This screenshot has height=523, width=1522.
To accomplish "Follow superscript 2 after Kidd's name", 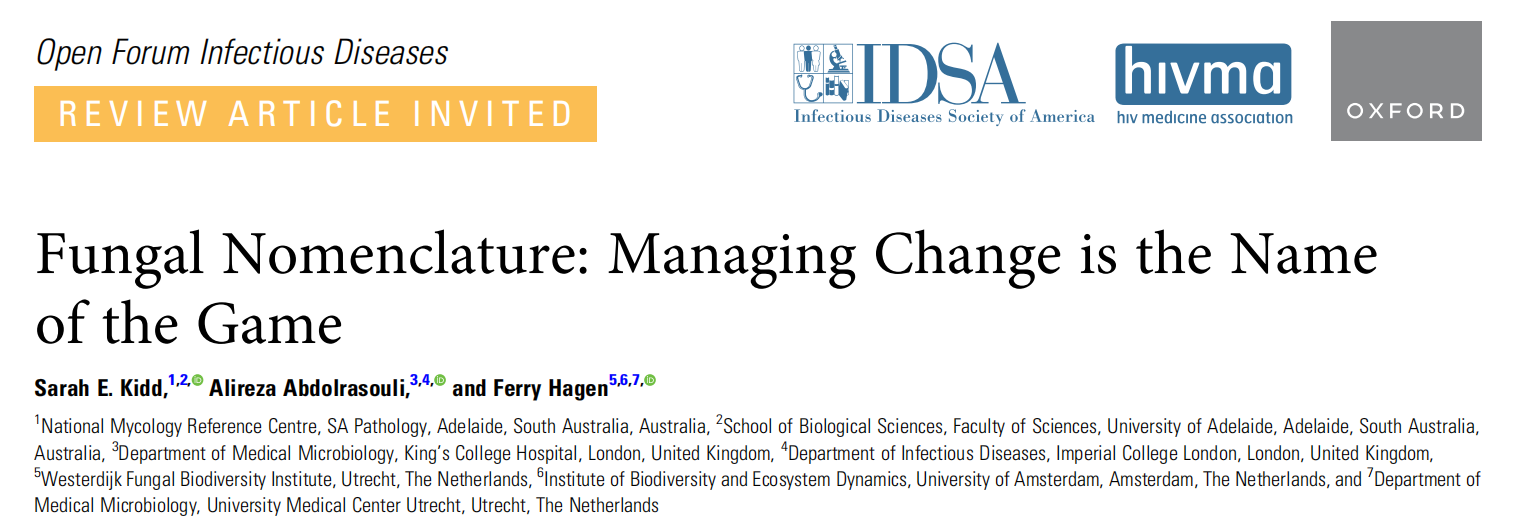I will pos(183,380).
